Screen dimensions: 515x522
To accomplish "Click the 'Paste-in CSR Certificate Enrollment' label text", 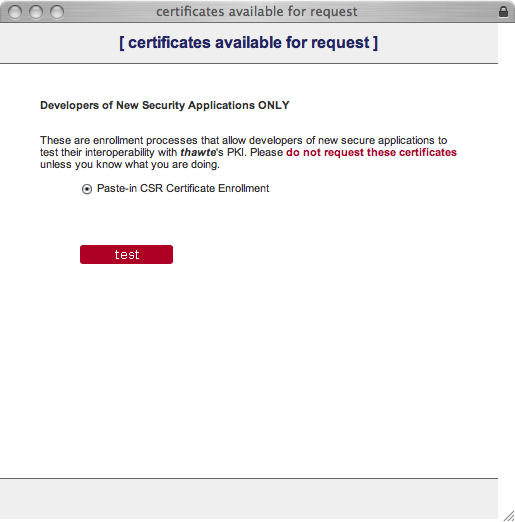I will (183, 188).
